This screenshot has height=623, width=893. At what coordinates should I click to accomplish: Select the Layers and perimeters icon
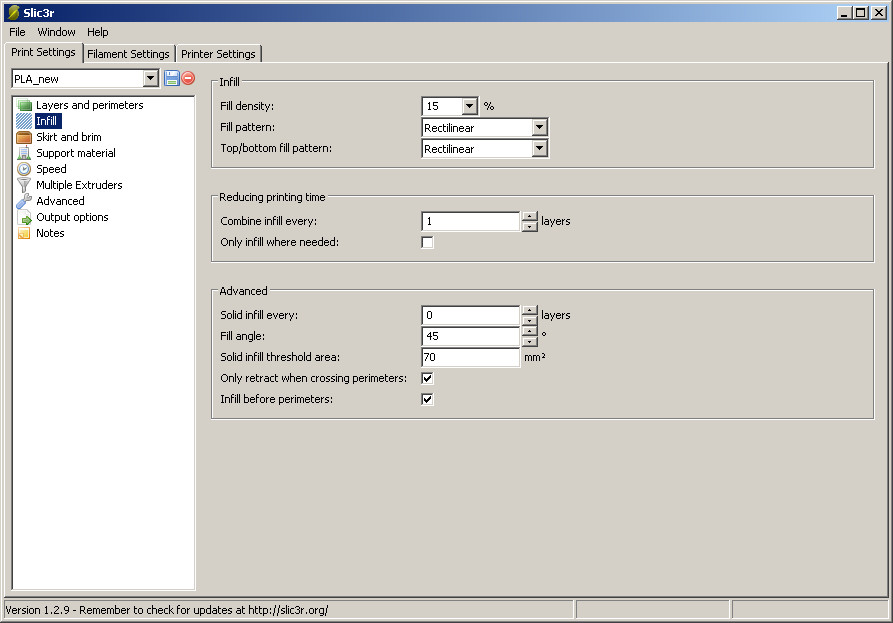tap(24, 105)
